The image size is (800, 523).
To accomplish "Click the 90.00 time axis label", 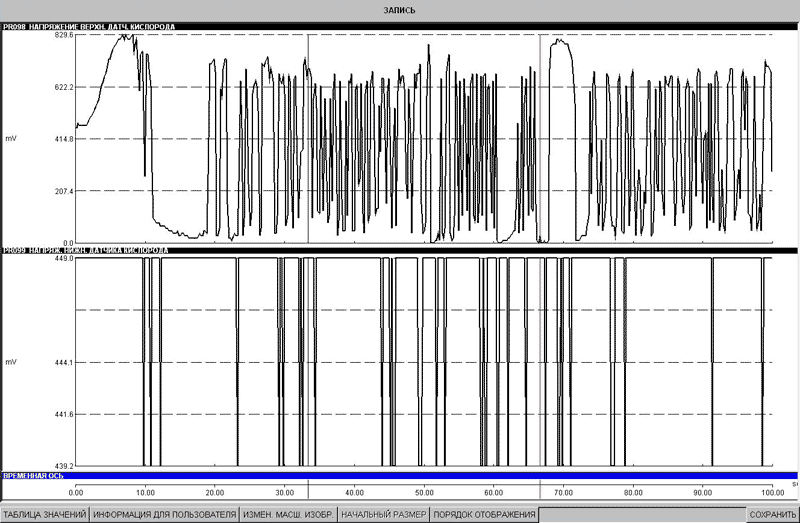I will [x=703, y=493].
